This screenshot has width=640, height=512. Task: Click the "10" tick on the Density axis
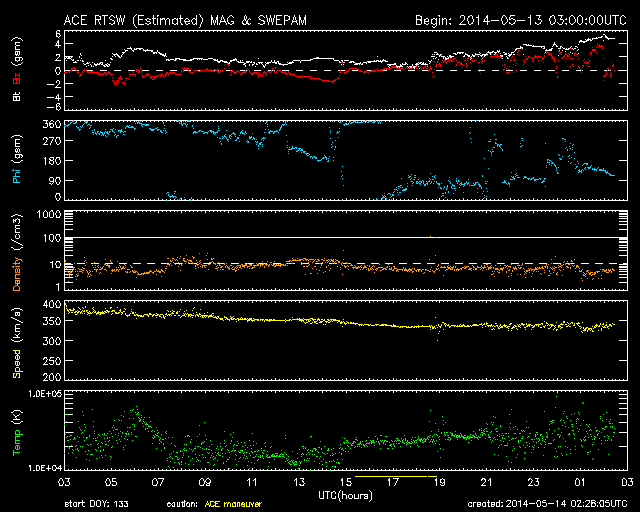click(x=56, y=265)
